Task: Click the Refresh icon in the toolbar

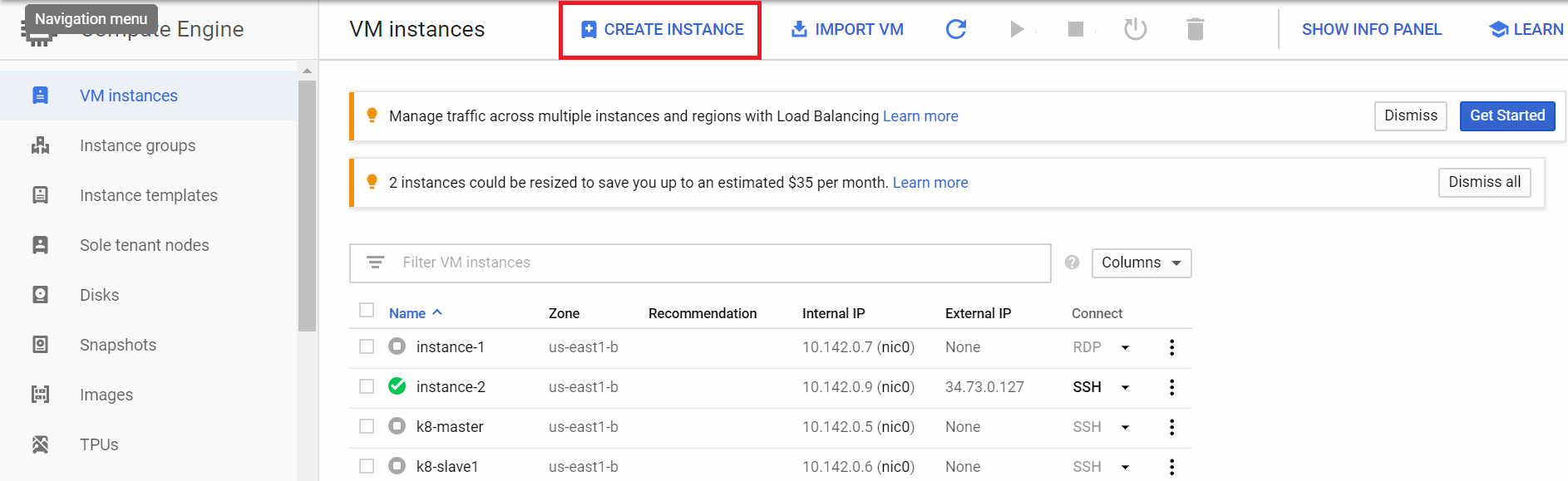Action: coord(956,29)
